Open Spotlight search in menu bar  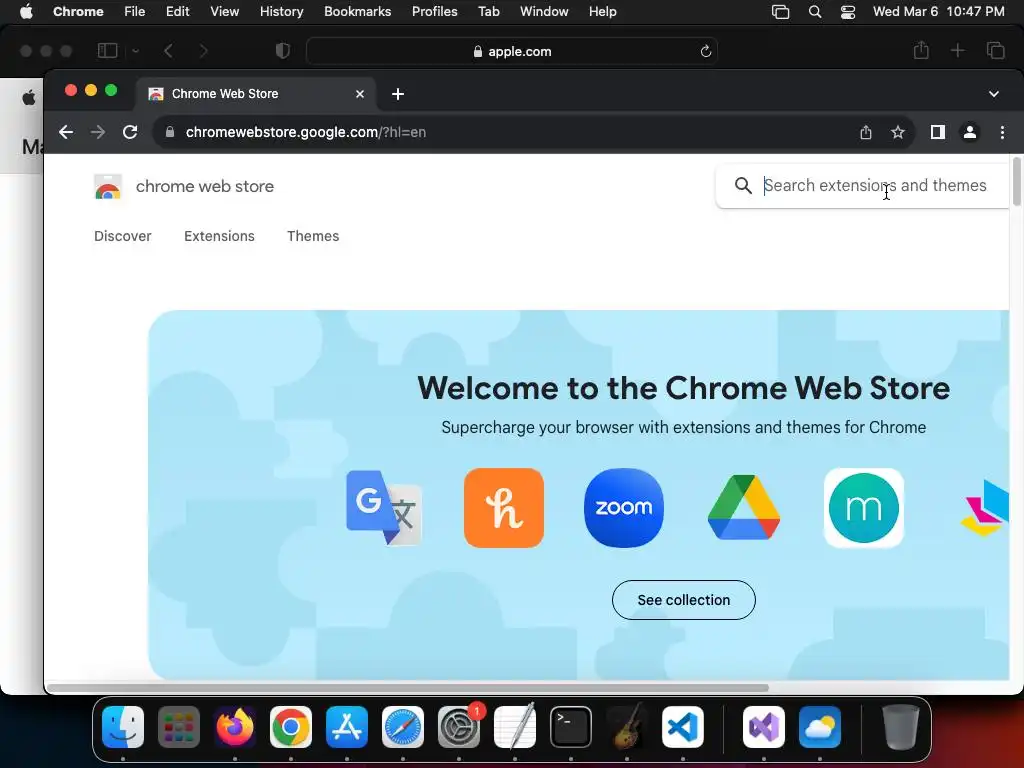(x=815, y=12)
